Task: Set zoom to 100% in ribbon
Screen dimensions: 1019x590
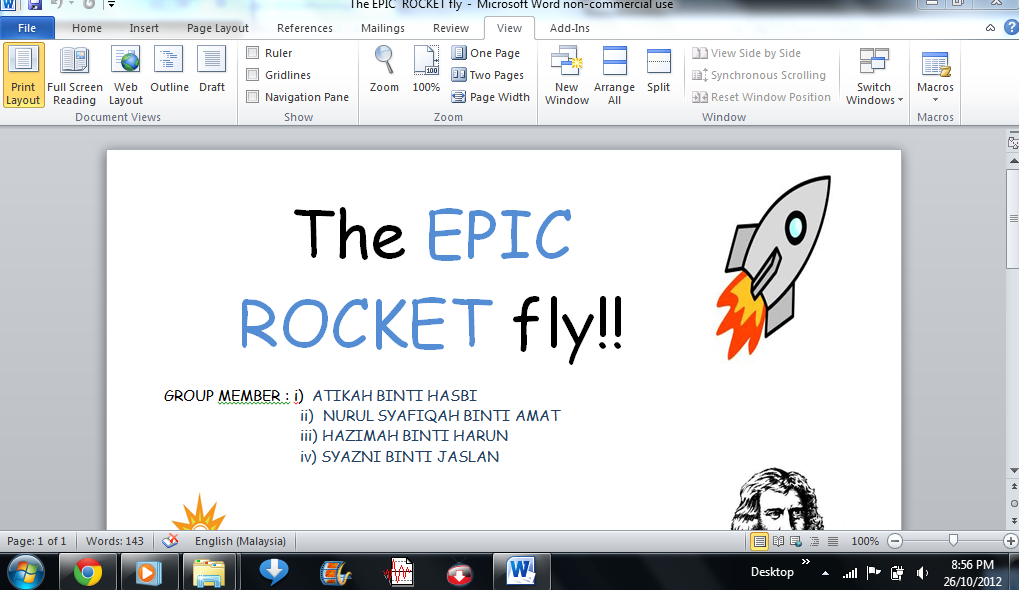Action: (x=426, y=70)
